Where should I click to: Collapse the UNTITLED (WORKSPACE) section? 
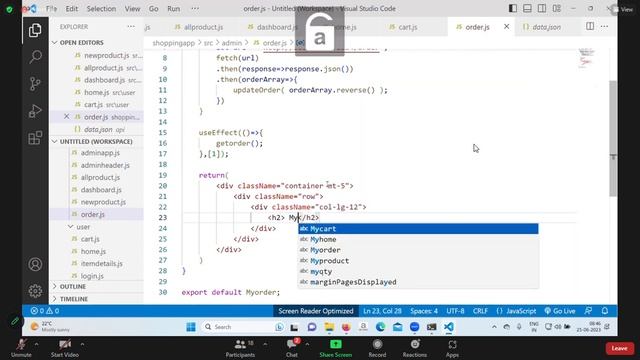tap(96, 142)
